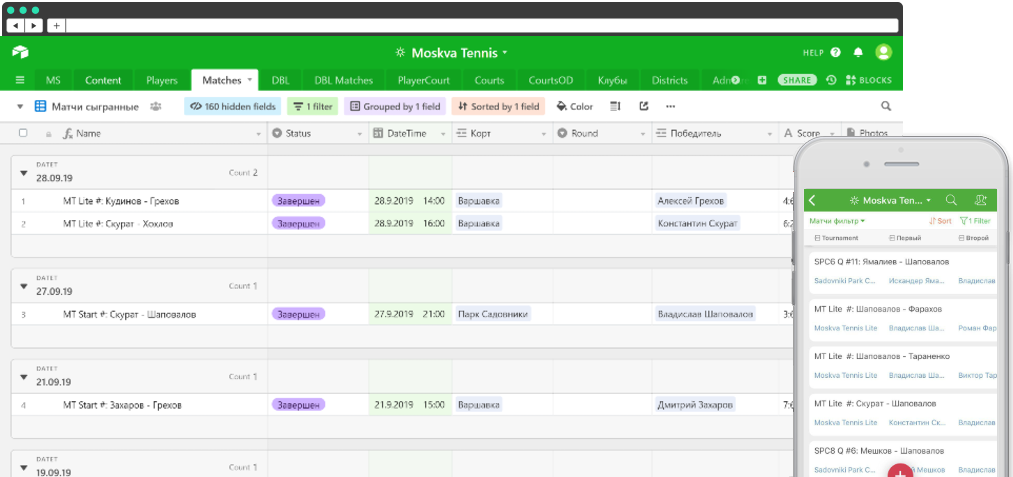Click the search magnifier icon in toolbar
1013x477 pixels.
(886, 107)
